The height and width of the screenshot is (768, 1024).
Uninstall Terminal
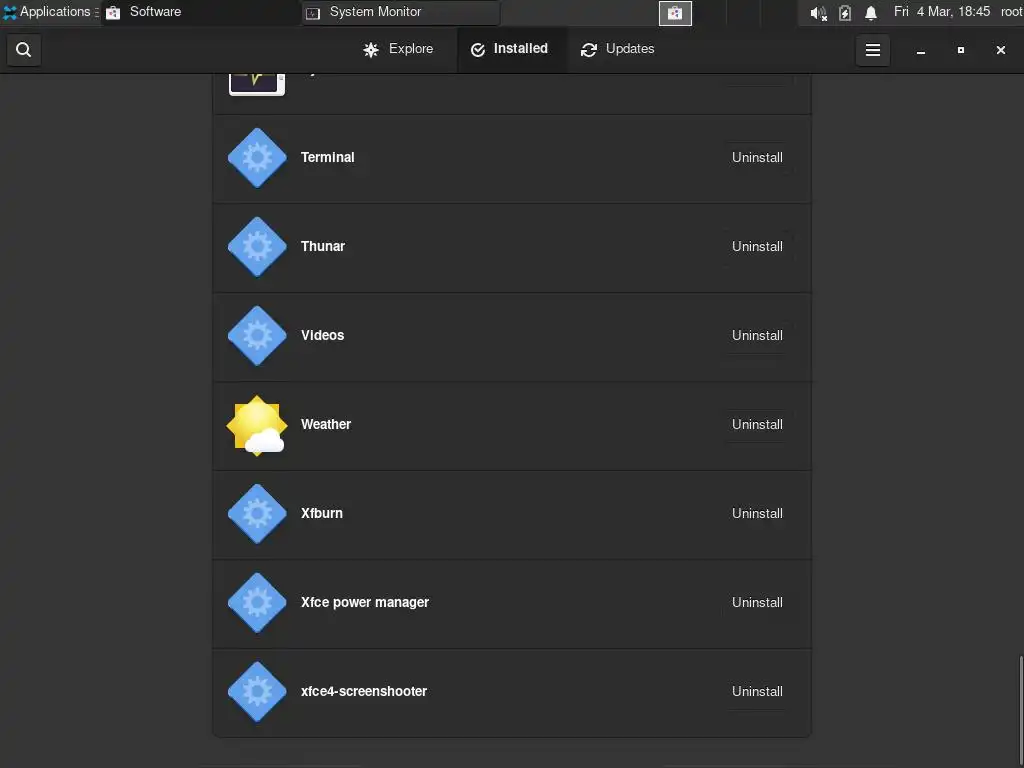(x=757, y=157)
